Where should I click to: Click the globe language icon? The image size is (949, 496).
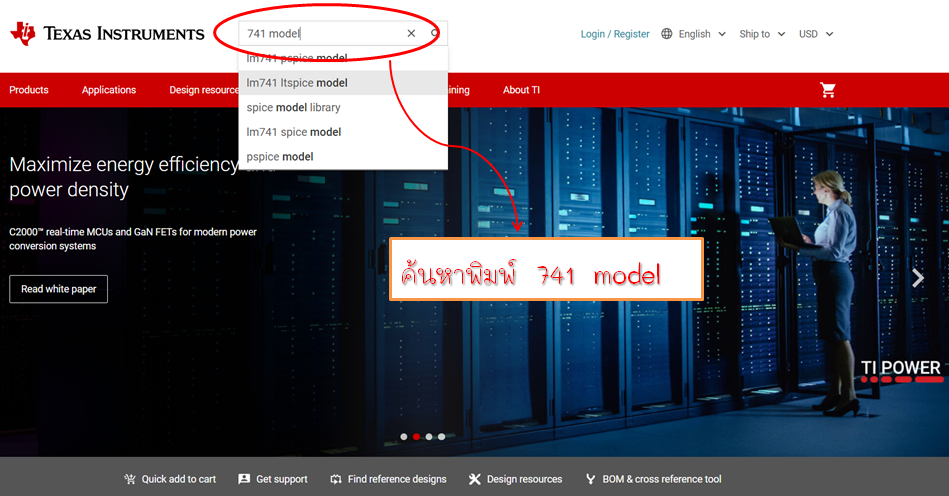tap(666, 34)
